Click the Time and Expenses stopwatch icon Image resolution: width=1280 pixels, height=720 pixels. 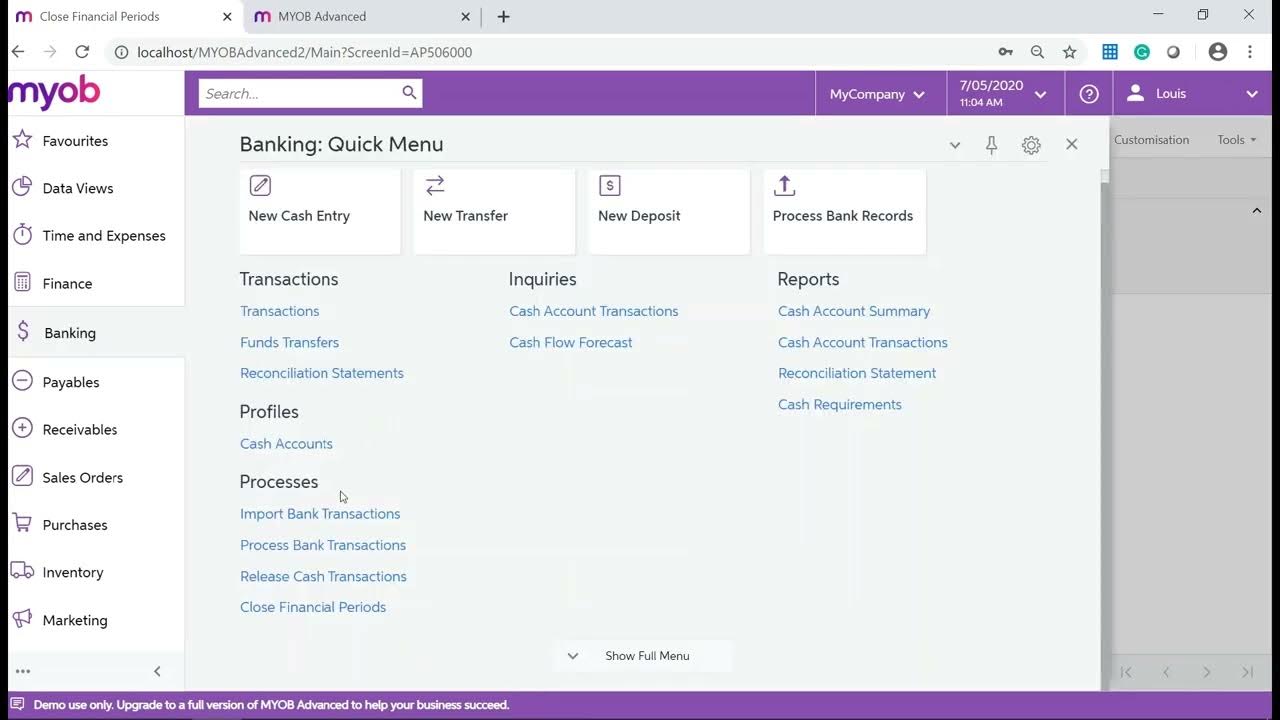point(22,235)
